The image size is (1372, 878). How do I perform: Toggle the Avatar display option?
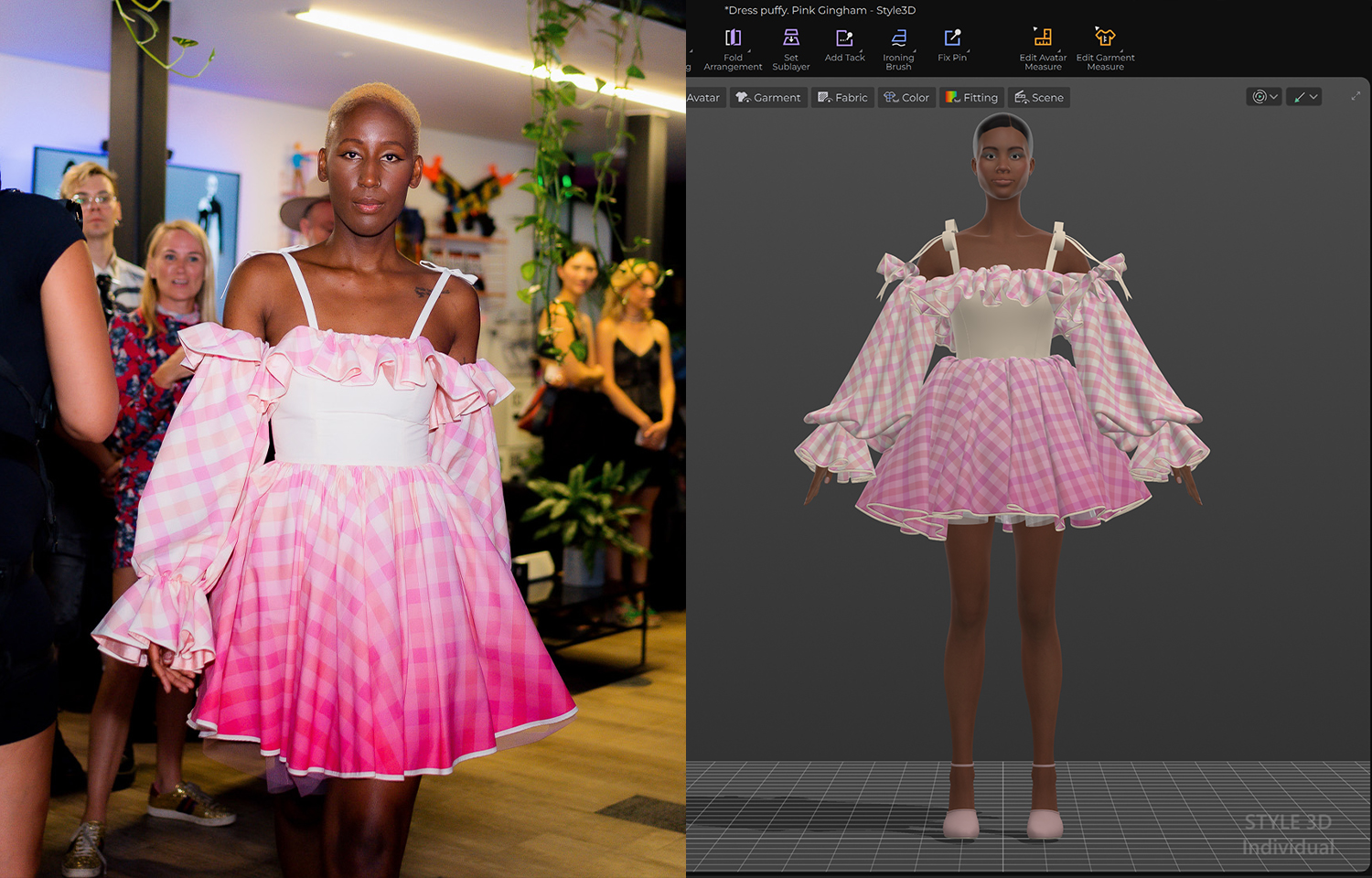click(703, 98)
